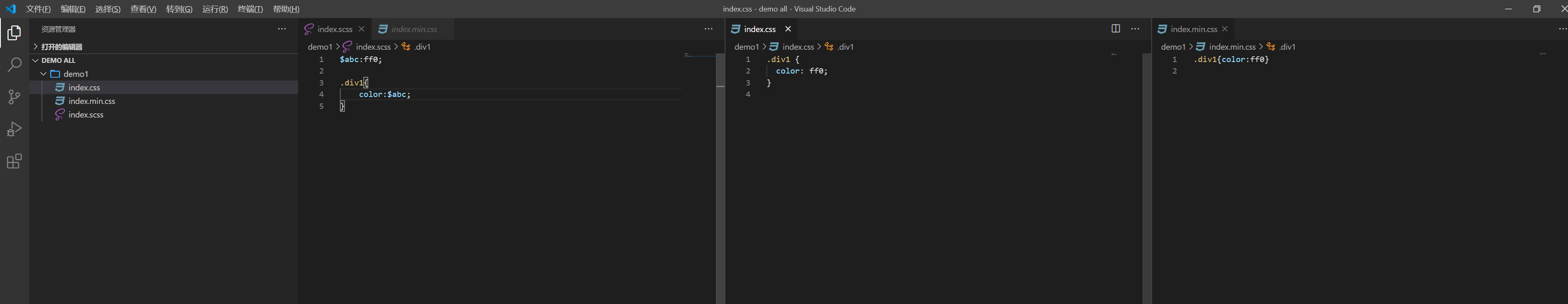This screenshot has width=1568, height=304.
Task: Open the Explorer panel more actions menu
Action: pyautogui.click(x=282, y=29)
